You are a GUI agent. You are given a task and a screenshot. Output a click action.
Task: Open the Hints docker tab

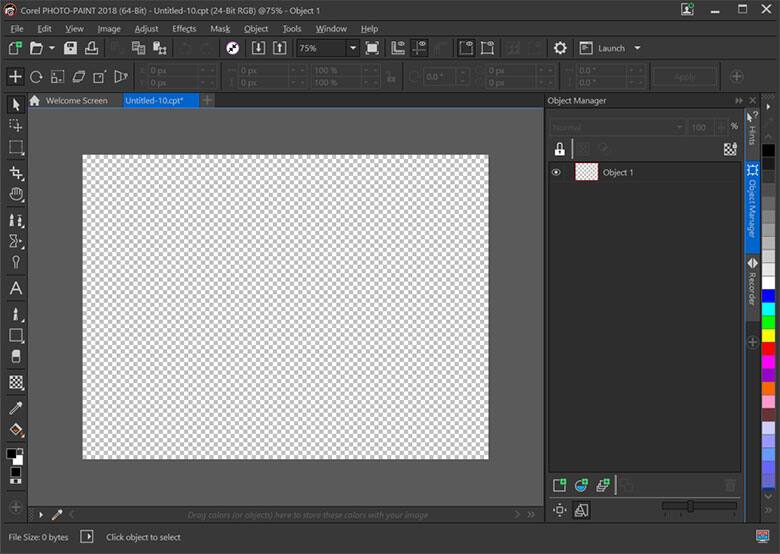pos(752,129)
